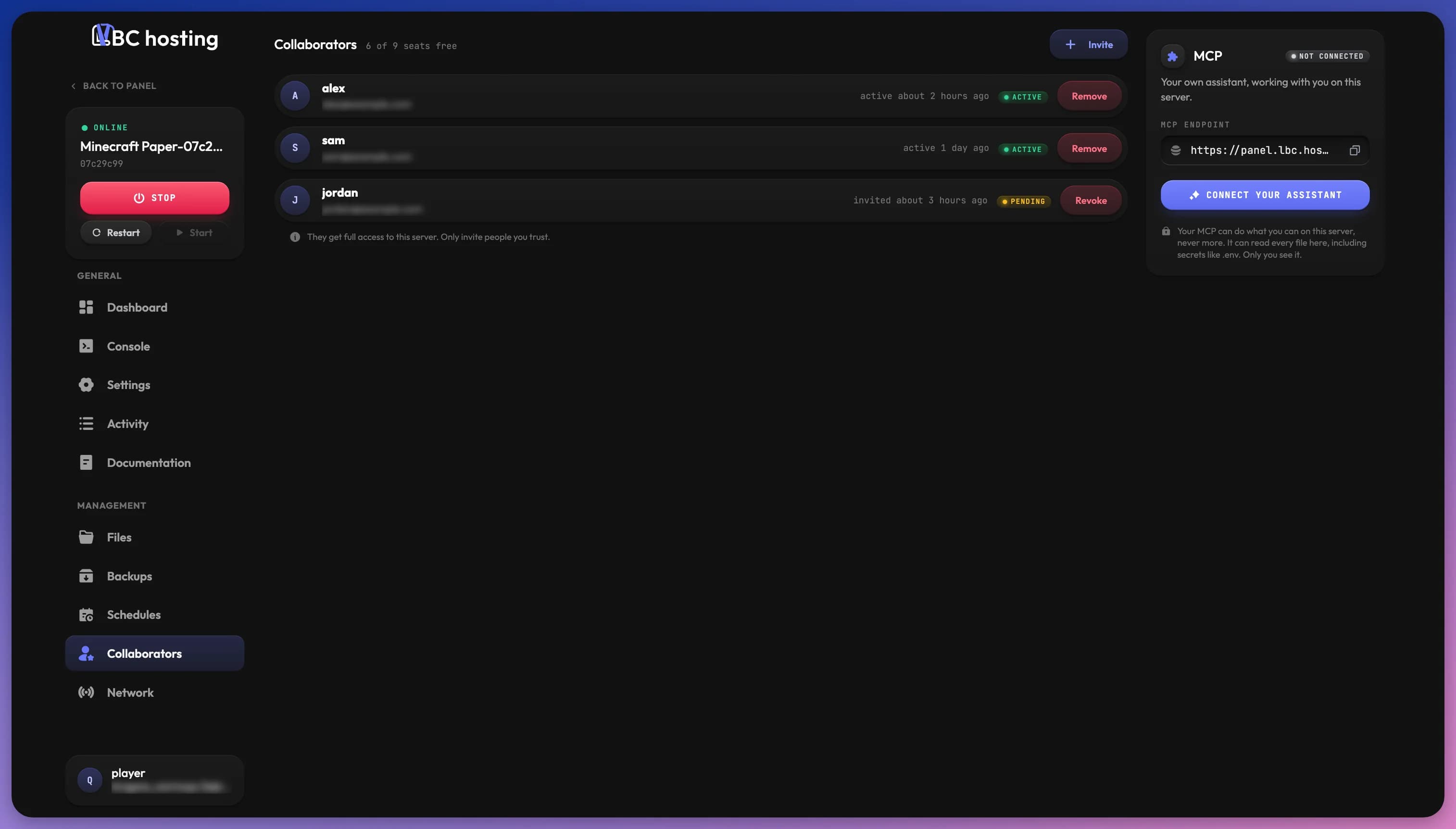
Task: Click collaborator name jordan
Action: coord(340,192)
